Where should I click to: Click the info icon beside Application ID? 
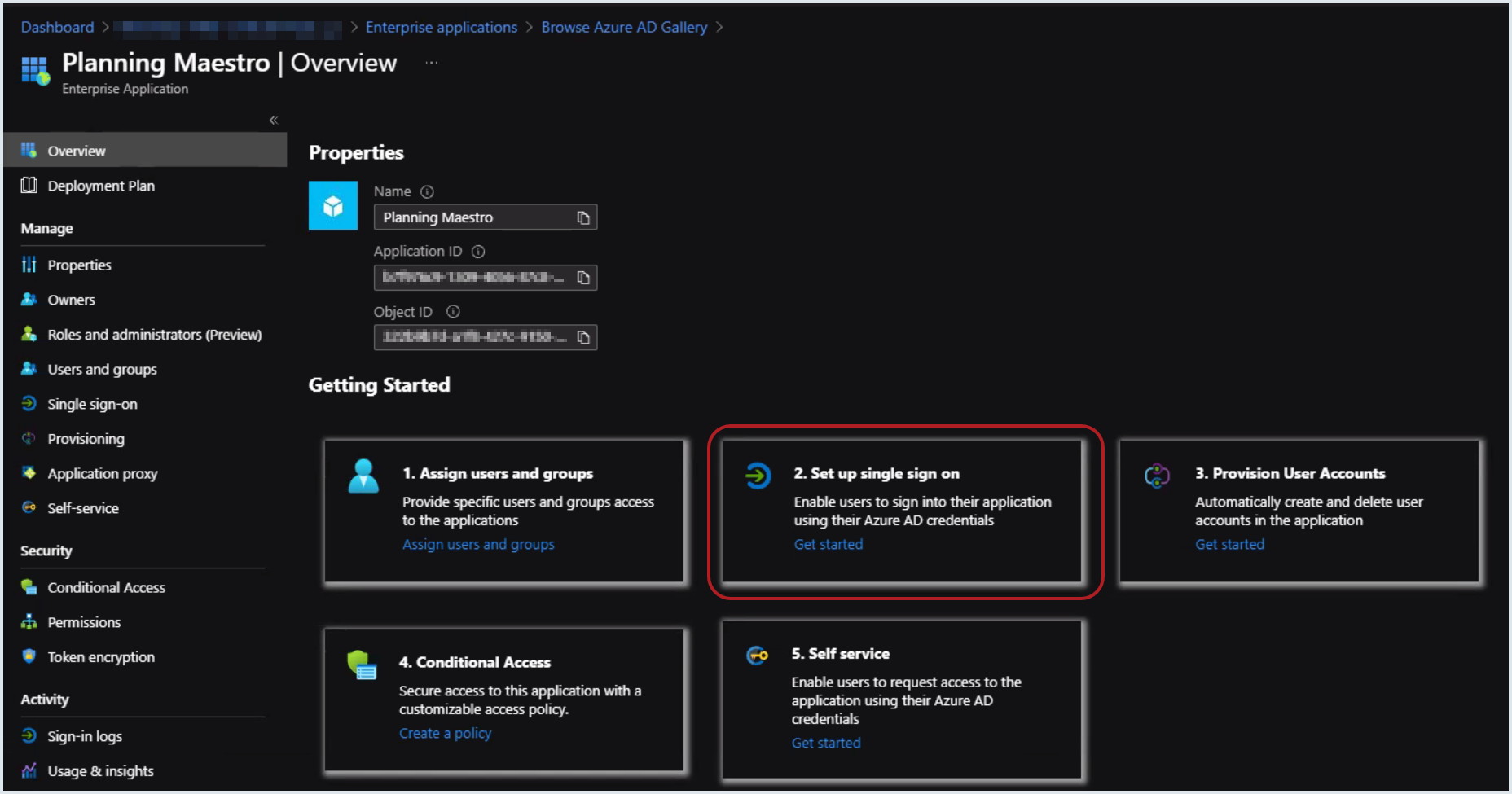pyautogui.click(x=478, y=252)
